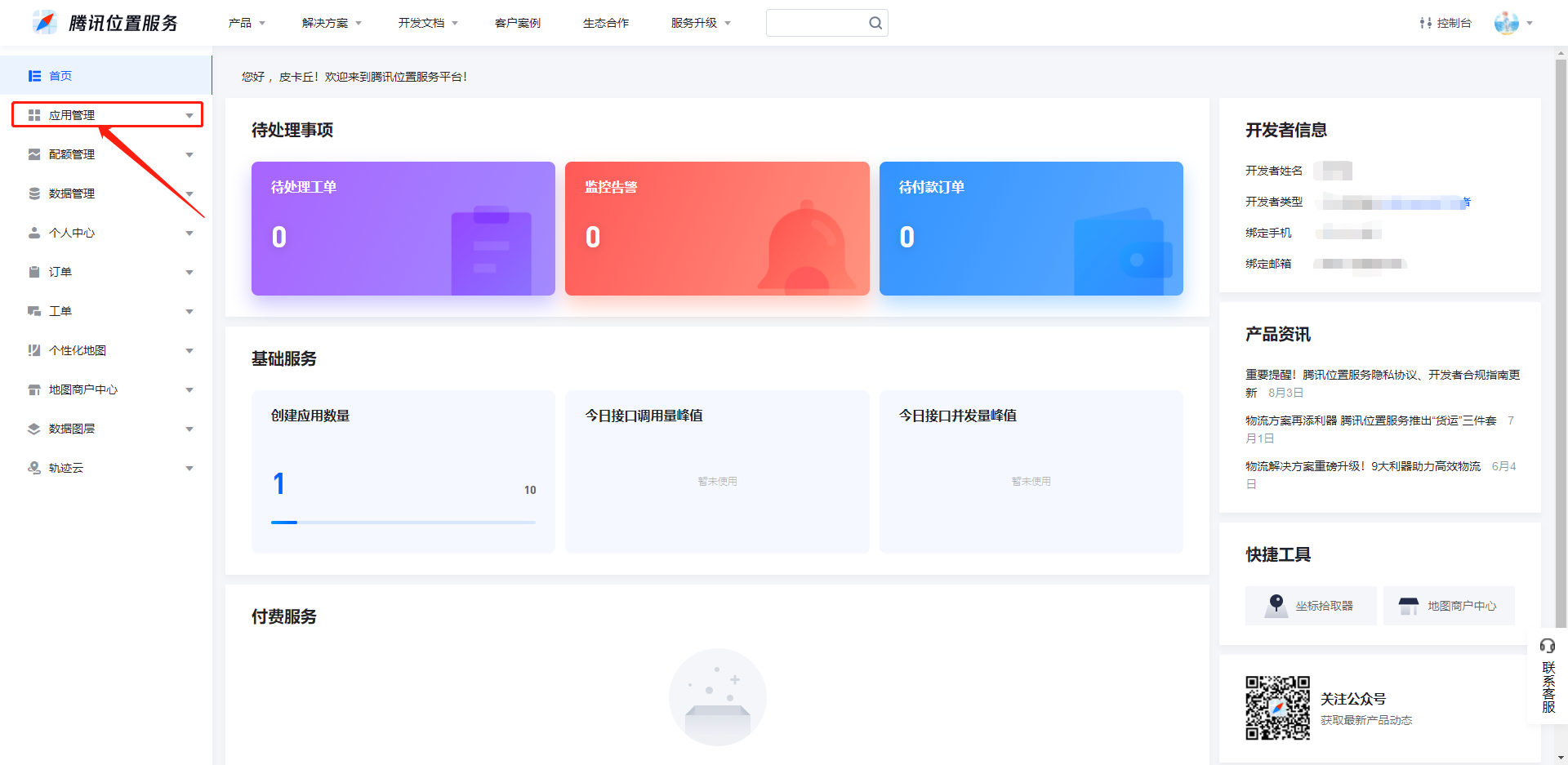The image size is (1568, 765).
Task: Open the 待付款订单 blue card
Action: [x=1031, y=229]
